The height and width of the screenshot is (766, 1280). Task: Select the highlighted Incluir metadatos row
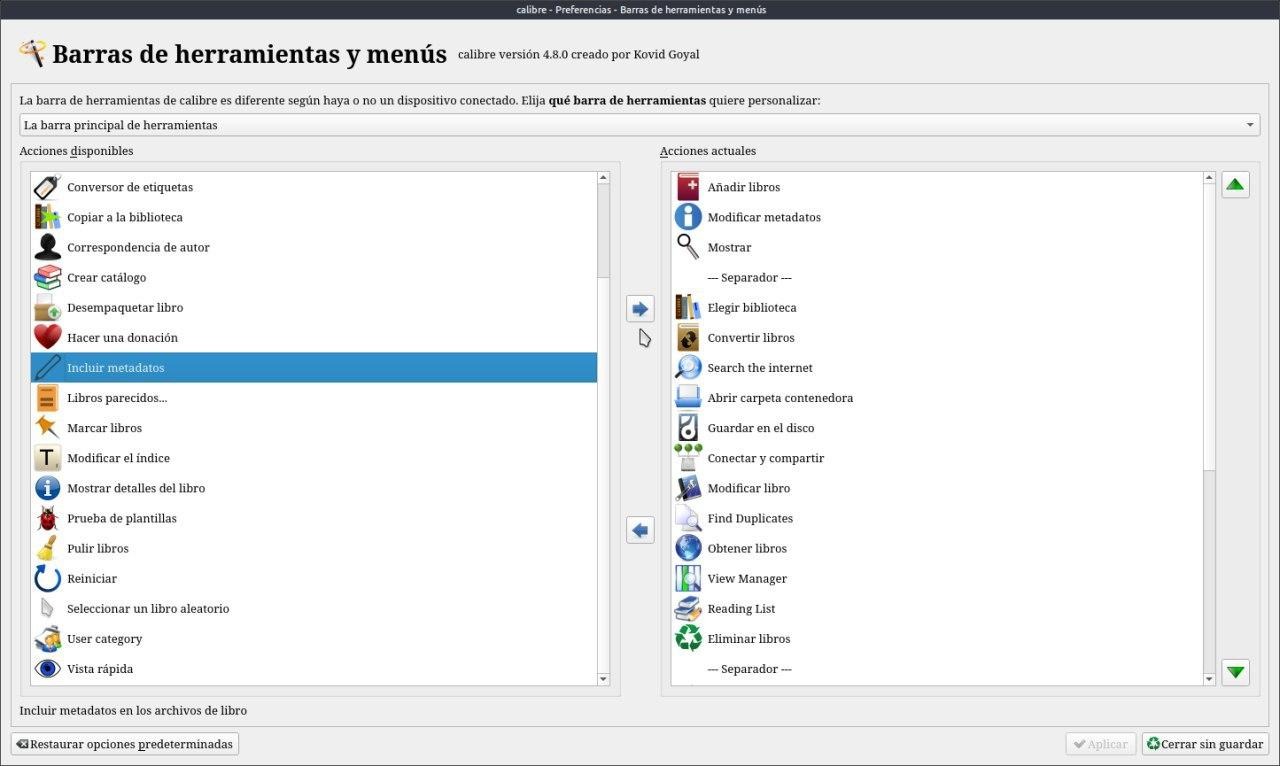point(314,367)
